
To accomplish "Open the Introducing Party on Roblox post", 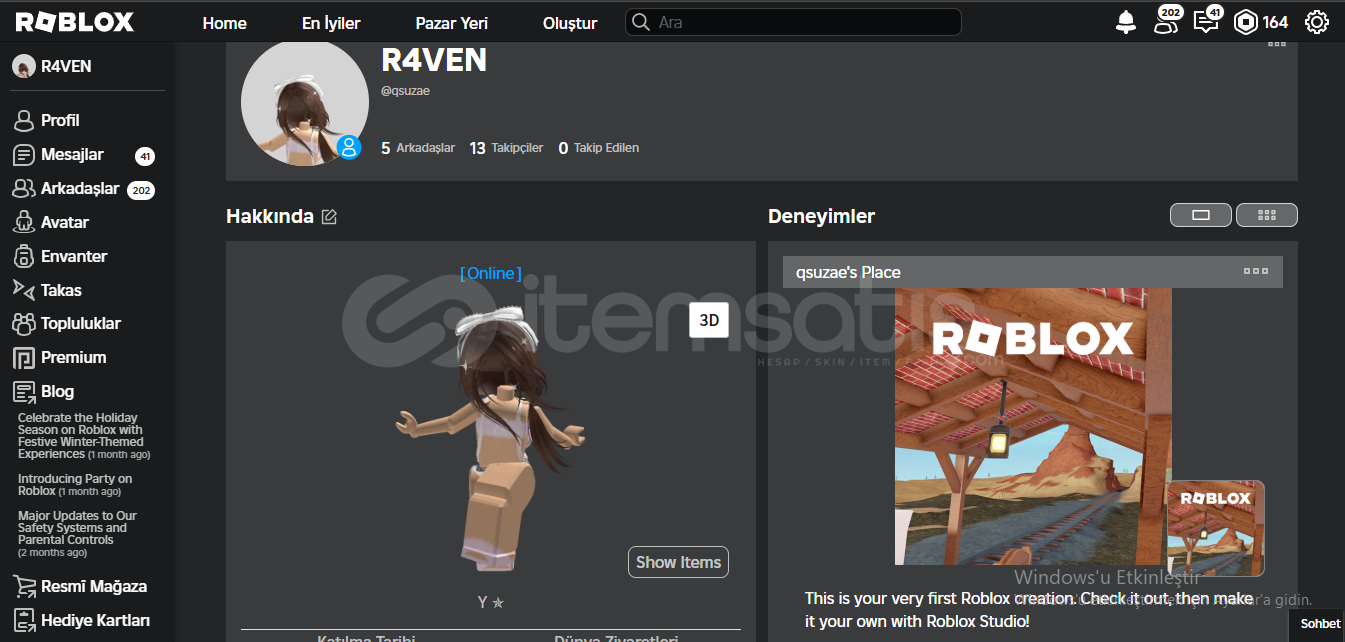I will point(75,485).
